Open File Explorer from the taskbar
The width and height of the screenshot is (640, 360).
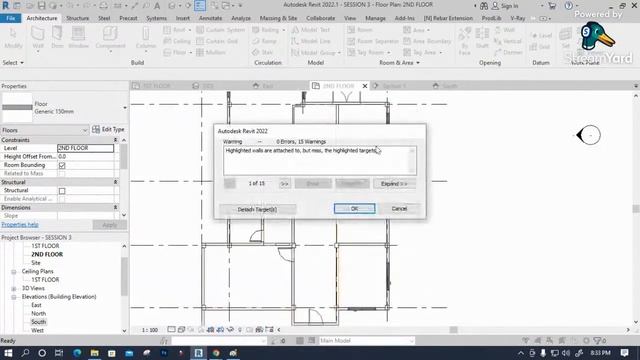(x=94, y=353)
